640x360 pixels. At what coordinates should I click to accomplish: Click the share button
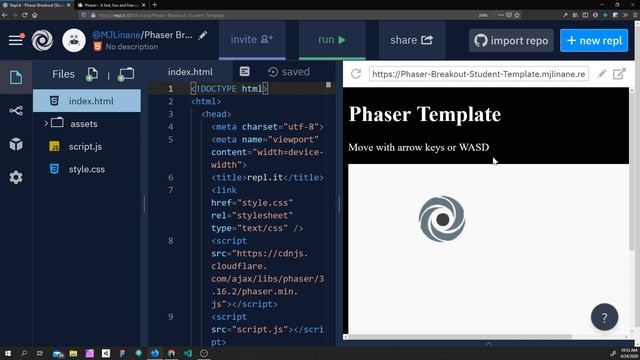point(411,40)
